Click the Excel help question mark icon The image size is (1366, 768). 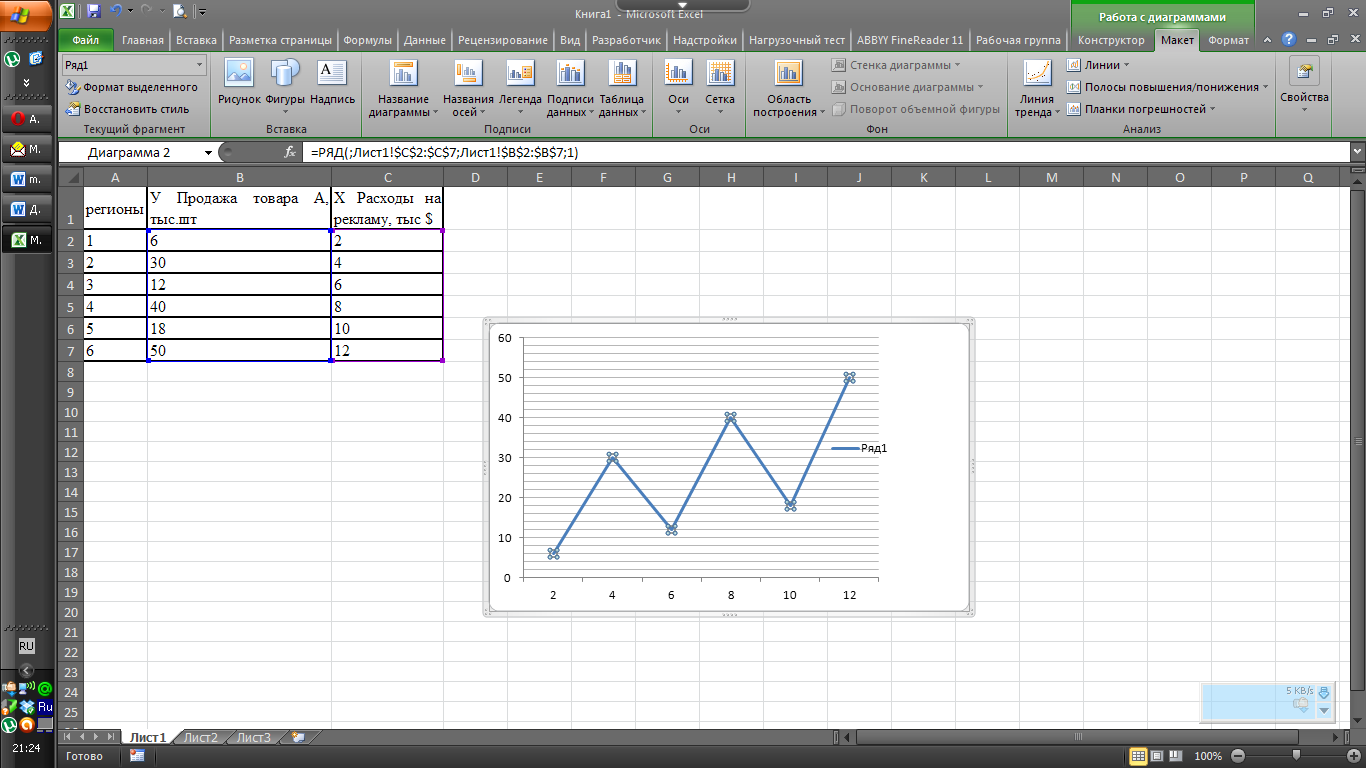(1290, 40)
